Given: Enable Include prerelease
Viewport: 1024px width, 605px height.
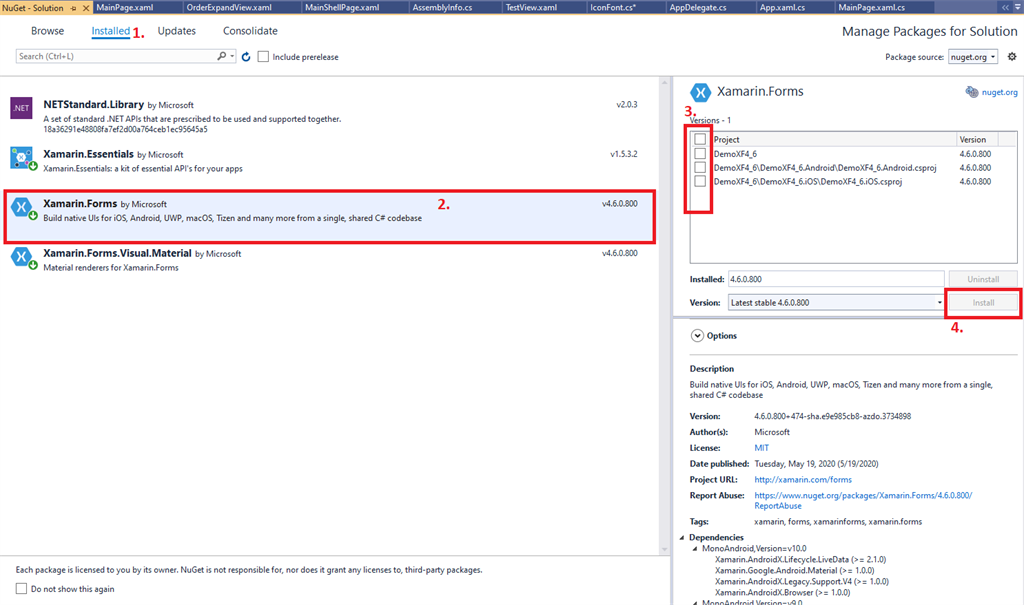Looking at the screenshot, I should coord(264,57).
